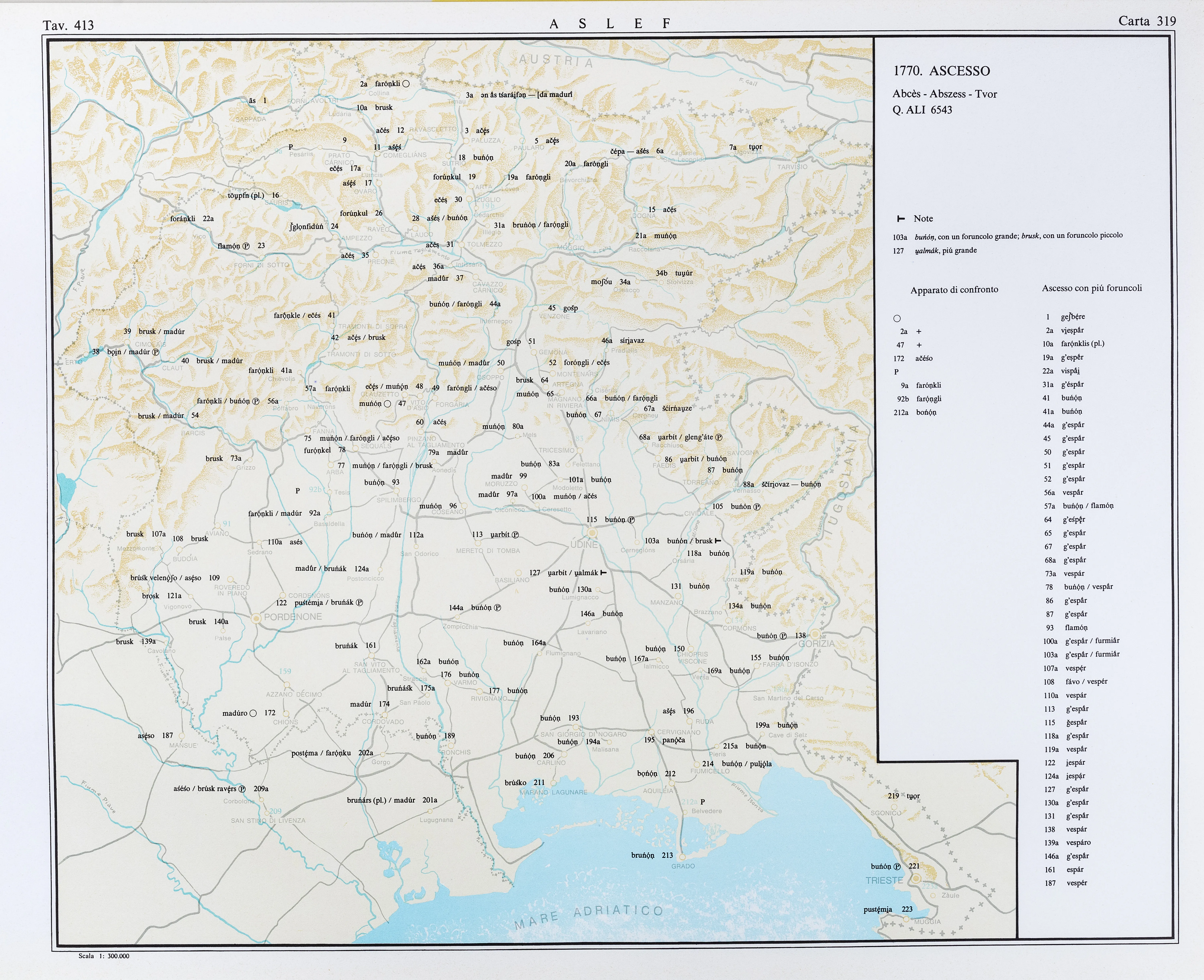1204x980 pixels.
Task: Click the circled P beside buñón 221
Action: point(897,866)
